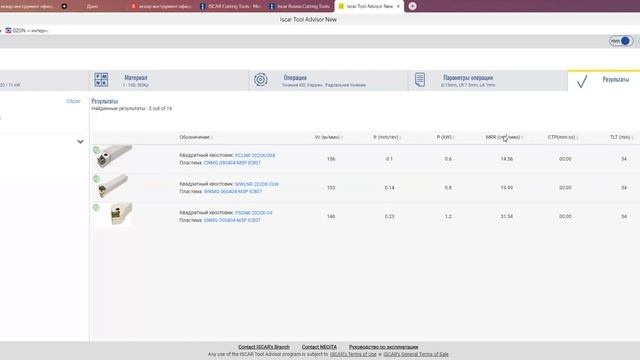This screenshot has height=360, width=640.
Task: Click the PCLNR tool holder thumbnail
Action: [x=114, y=156]
